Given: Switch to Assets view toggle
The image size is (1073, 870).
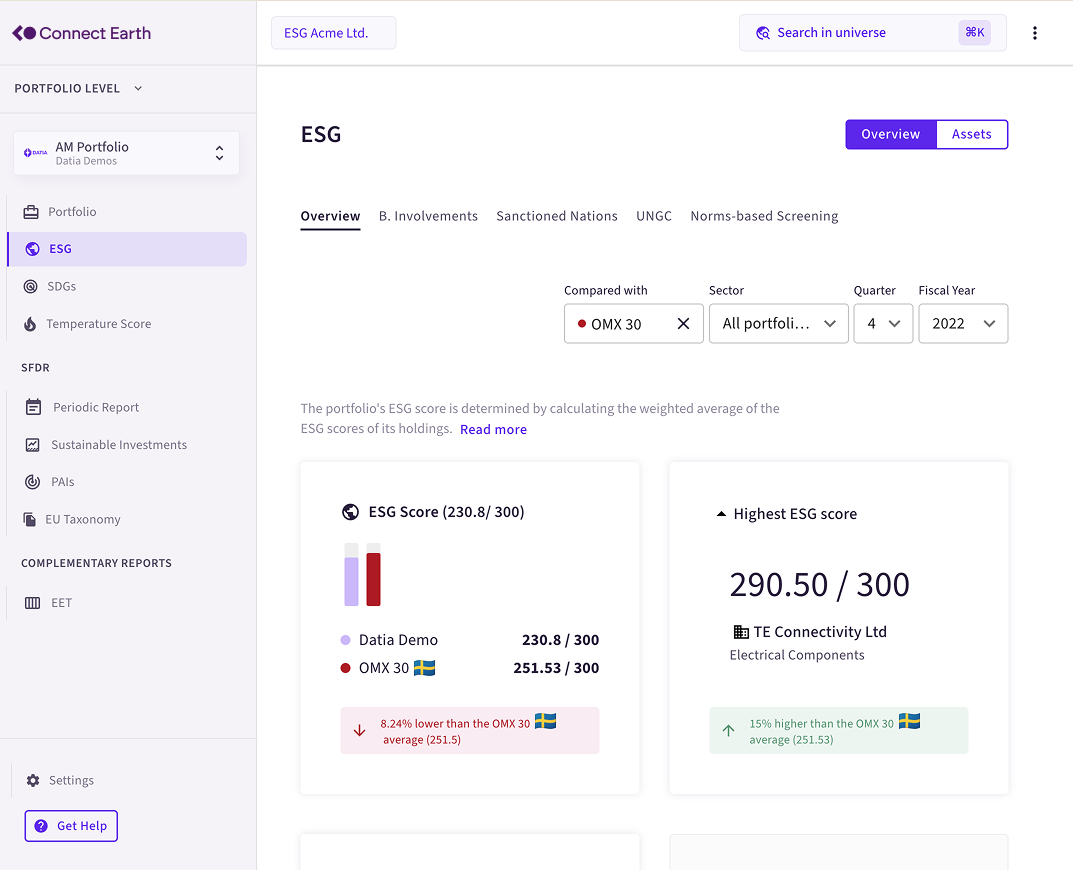Looking at the screenshot, I should tap(972, 134).
